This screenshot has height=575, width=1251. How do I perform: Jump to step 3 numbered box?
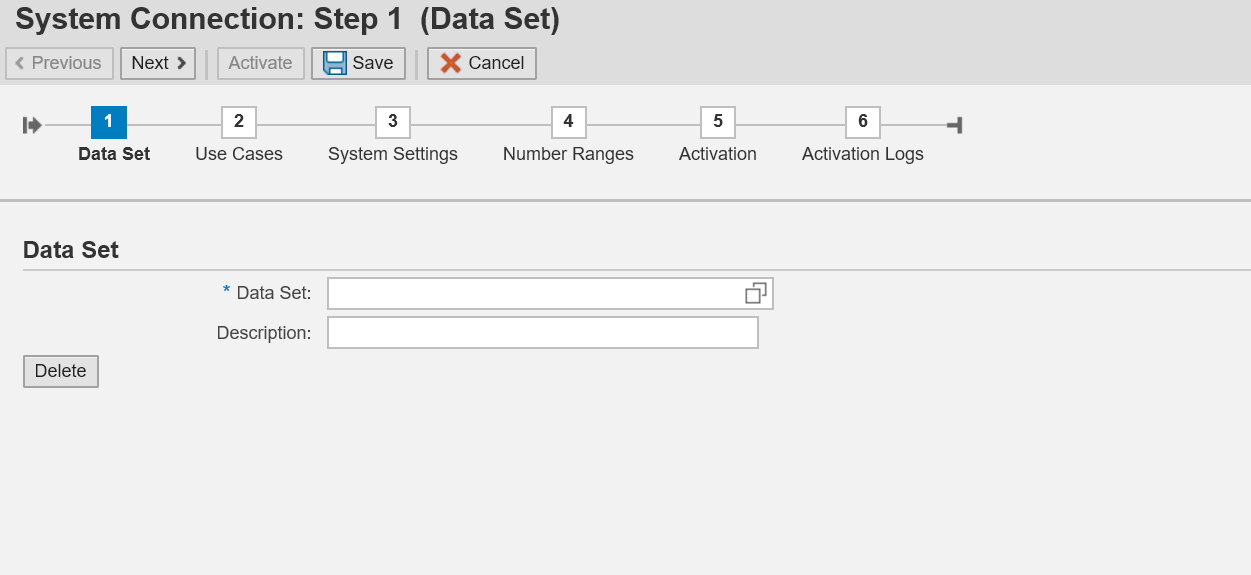click(393, 122)
